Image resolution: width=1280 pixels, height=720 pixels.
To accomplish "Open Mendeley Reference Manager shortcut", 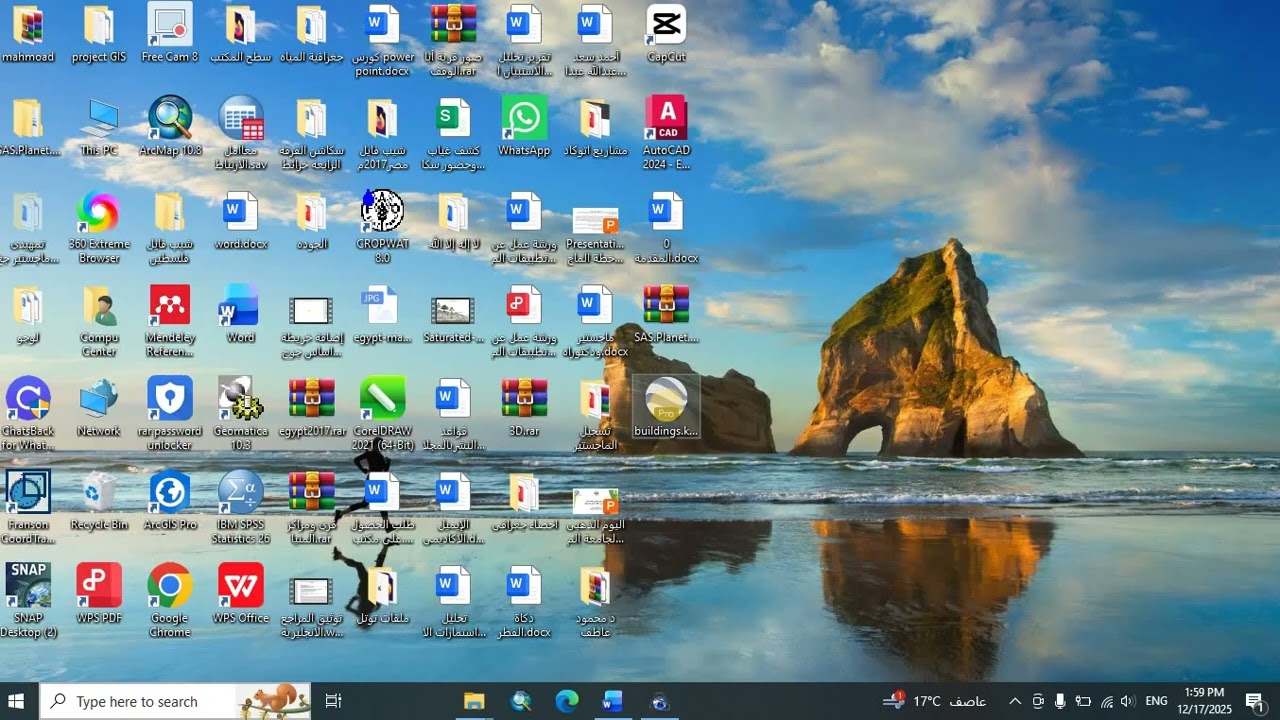I will [170, 320].
